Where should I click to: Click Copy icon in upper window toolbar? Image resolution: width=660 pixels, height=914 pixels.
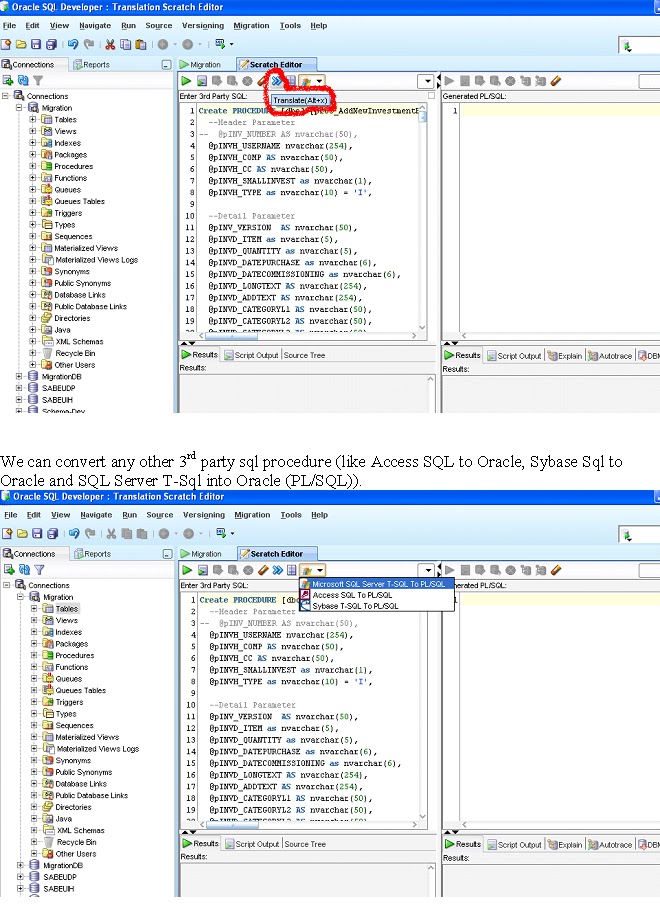125,44
